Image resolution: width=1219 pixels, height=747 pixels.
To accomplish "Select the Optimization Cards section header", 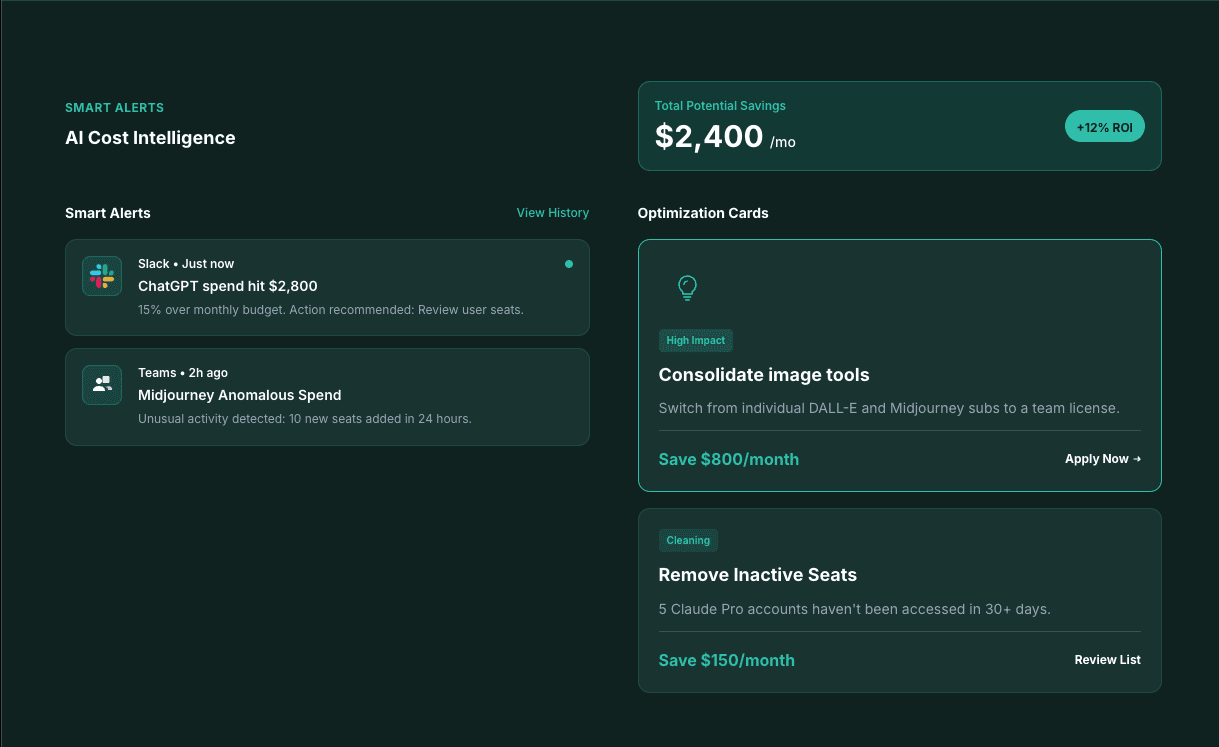I will pyautogui.click(x=703, y=213).
